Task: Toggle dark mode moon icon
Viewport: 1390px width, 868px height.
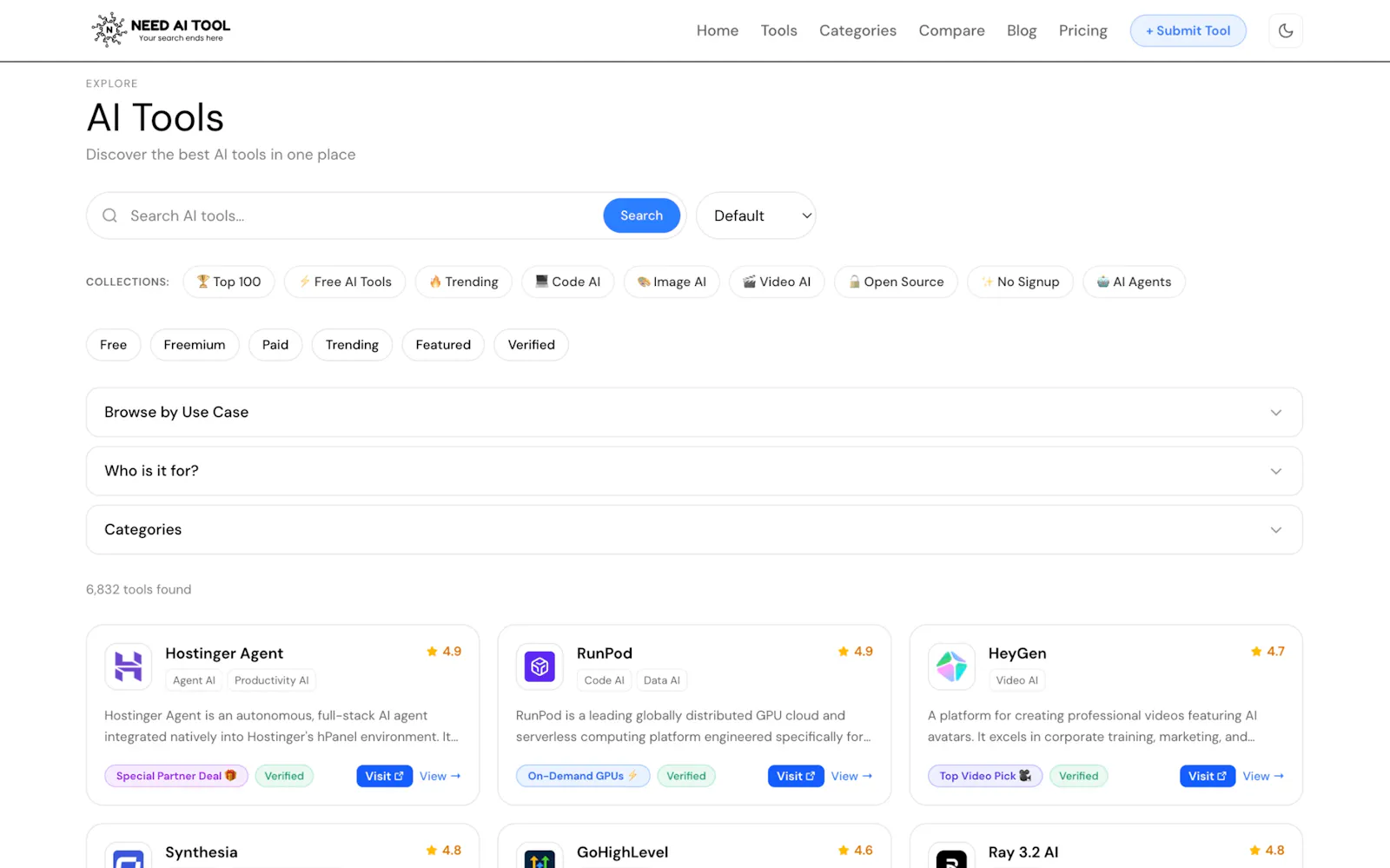Action: (1286, 31)
